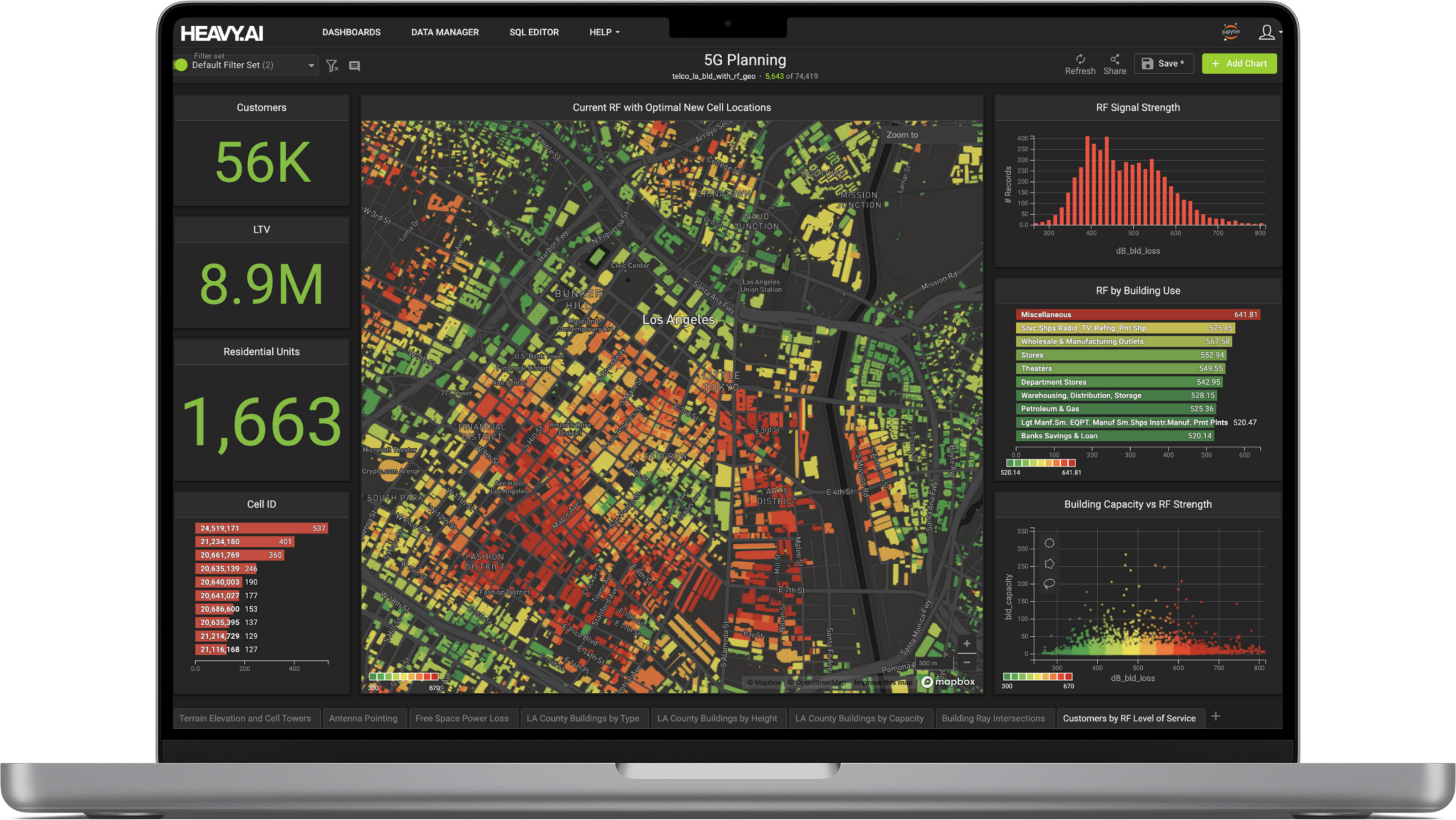1456x820 pixels.
Task: Click the Improve this map link
Action: pos(883,683)
